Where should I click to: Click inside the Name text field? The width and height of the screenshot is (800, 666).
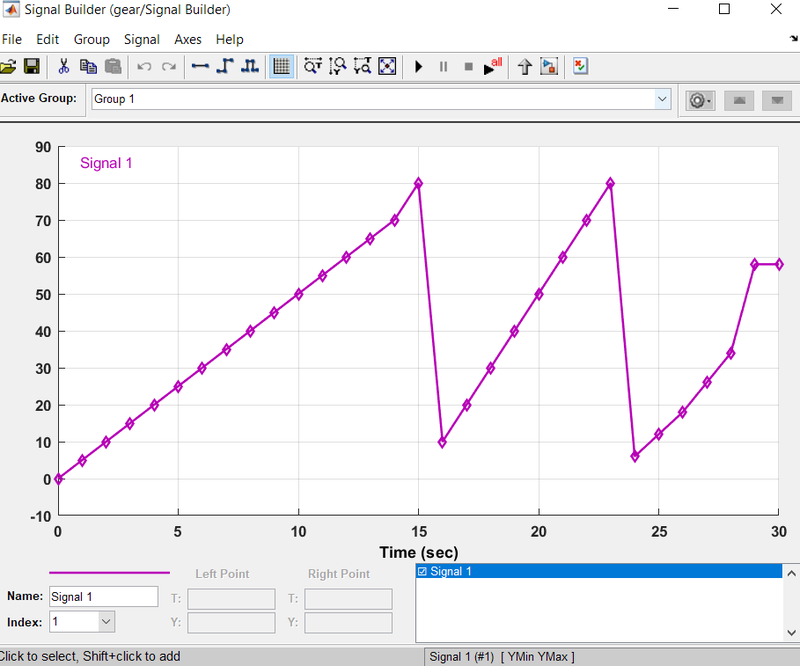point(103,596)
